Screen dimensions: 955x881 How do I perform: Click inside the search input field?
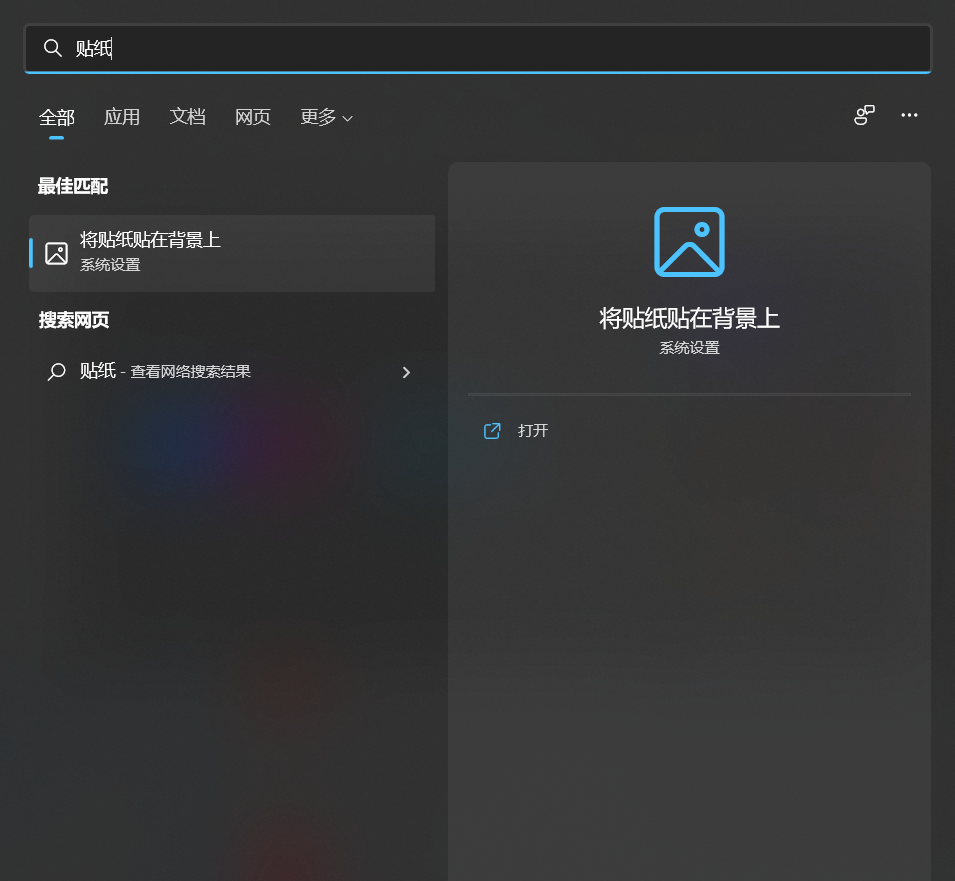(x=400, y=47)
